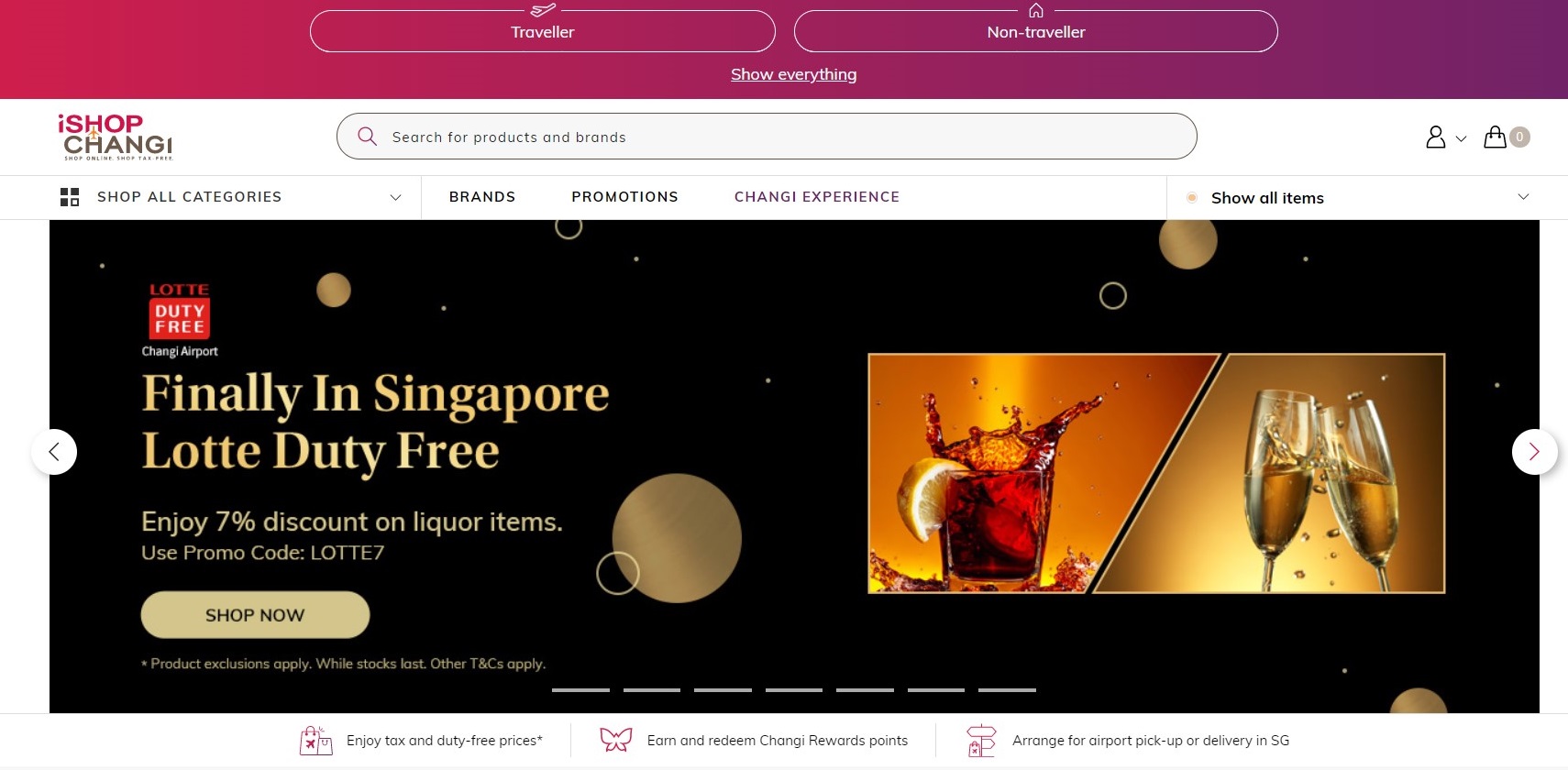Image resolution: width=1568 pixels, height=770 pixels.
Task: Select first banner slide indicator
Action: (x=580, y=689)
